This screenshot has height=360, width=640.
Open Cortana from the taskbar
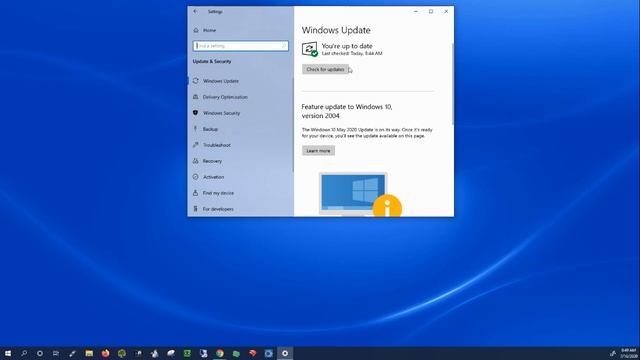[40, 353]
